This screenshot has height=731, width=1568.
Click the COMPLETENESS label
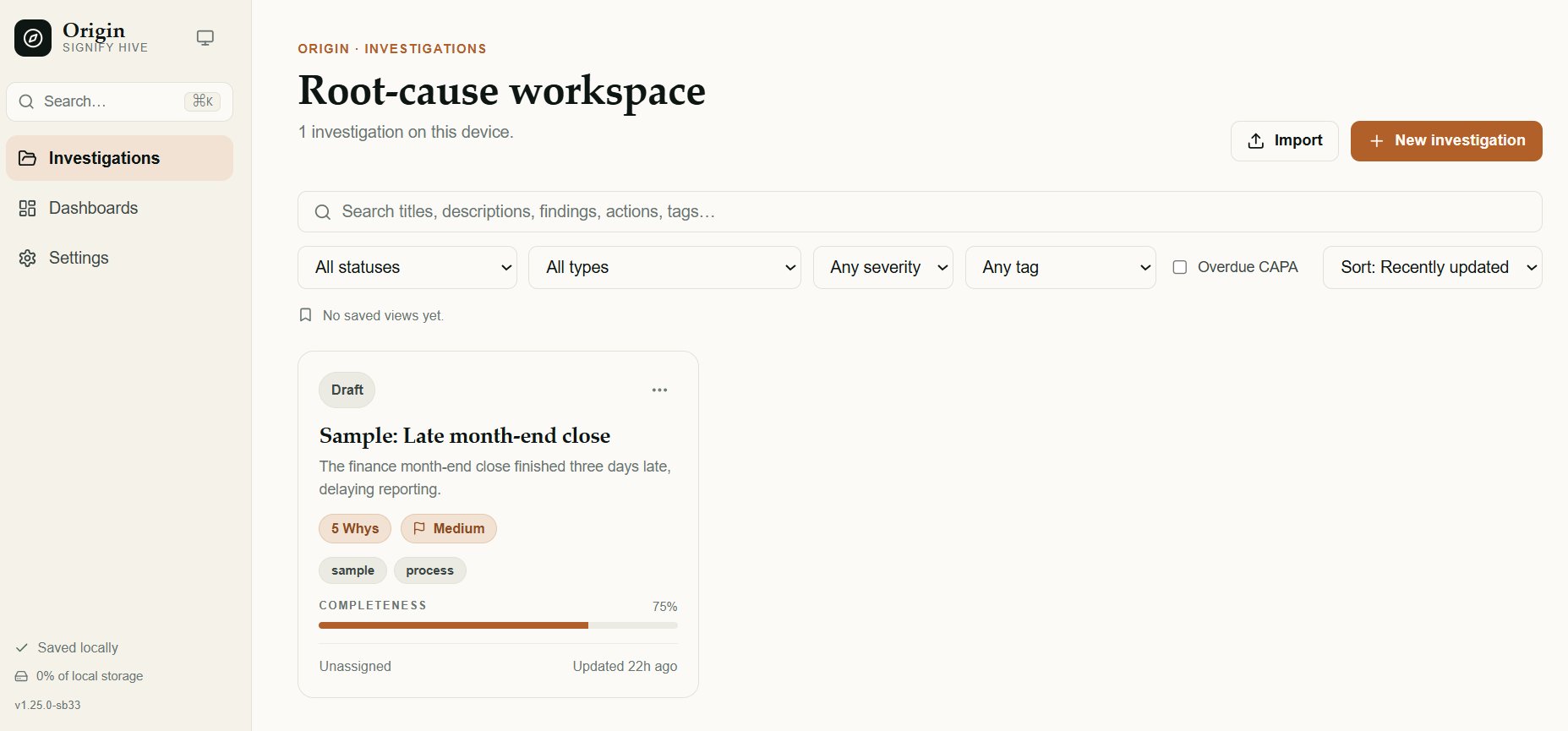(x=373, y=605)
